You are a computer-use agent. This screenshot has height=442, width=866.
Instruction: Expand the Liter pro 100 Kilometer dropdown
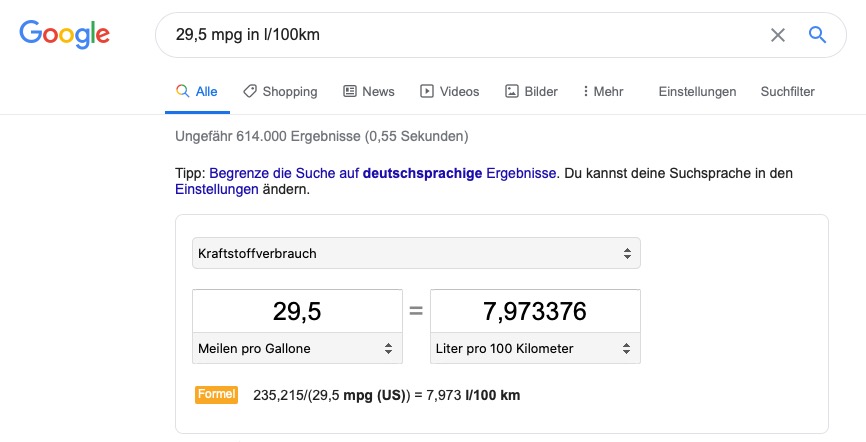point(535,349)
